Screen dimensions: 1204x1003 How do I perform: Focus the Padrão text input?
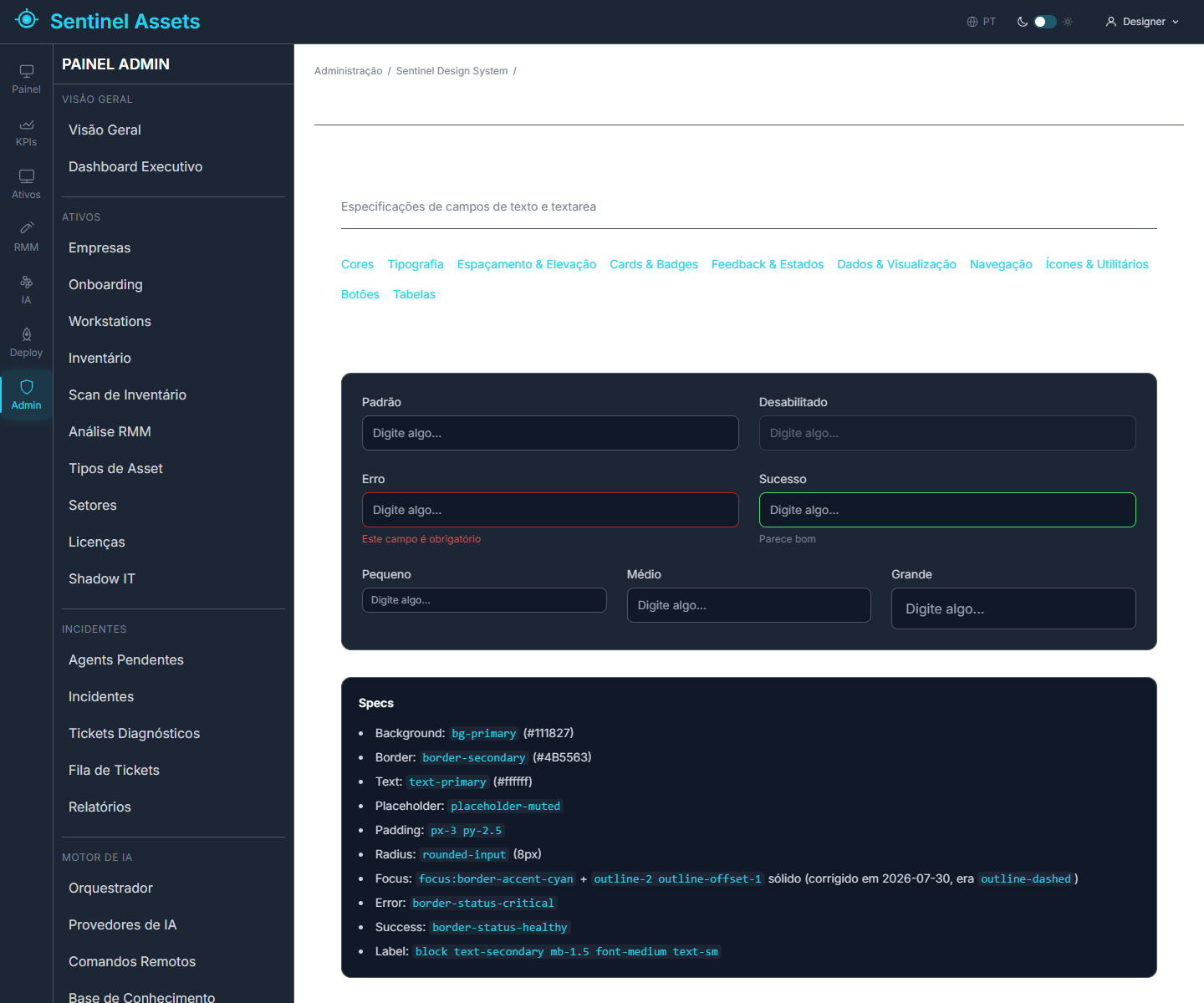pos(550,433)
